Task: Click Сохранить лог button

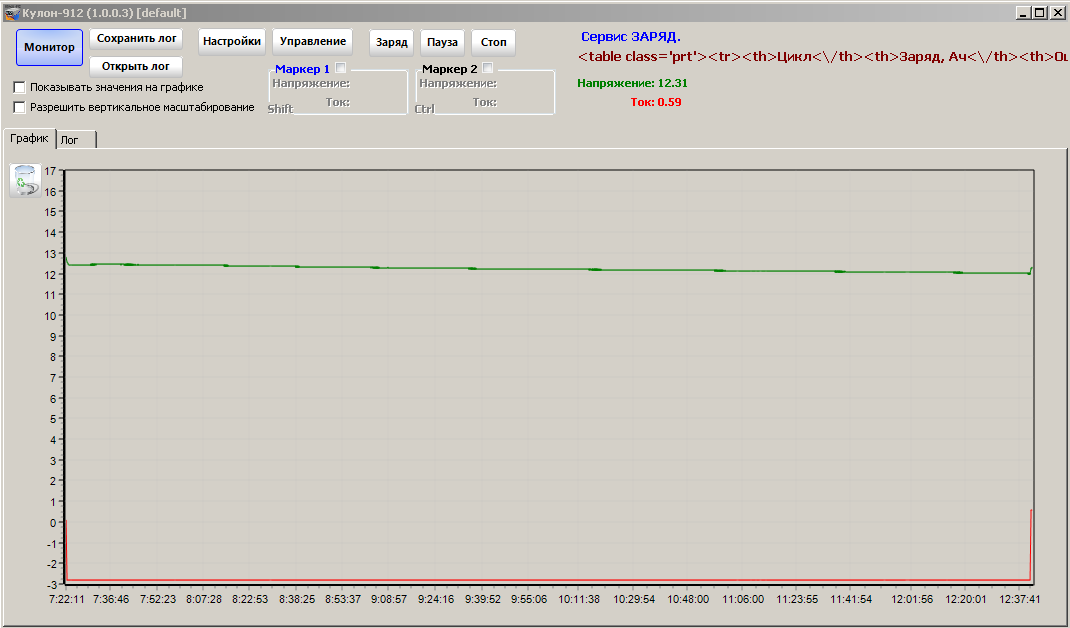Action: (137, 38)
